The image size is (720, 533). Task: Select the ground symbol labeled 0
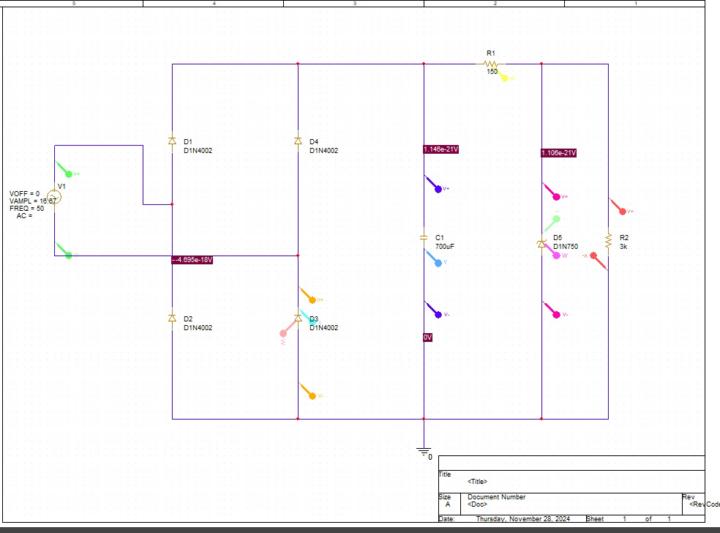[x=423, y=452]
